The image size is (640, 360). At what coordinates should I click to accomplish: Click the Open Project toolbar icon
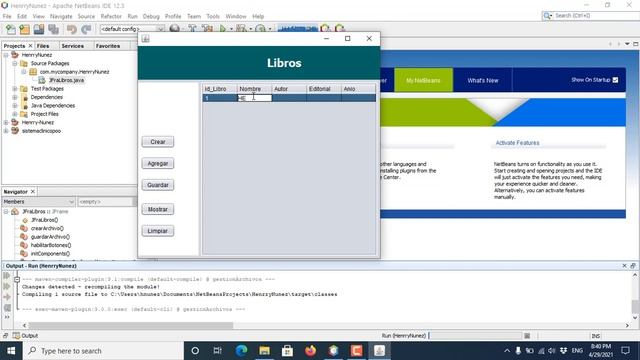tap(39, 29)
